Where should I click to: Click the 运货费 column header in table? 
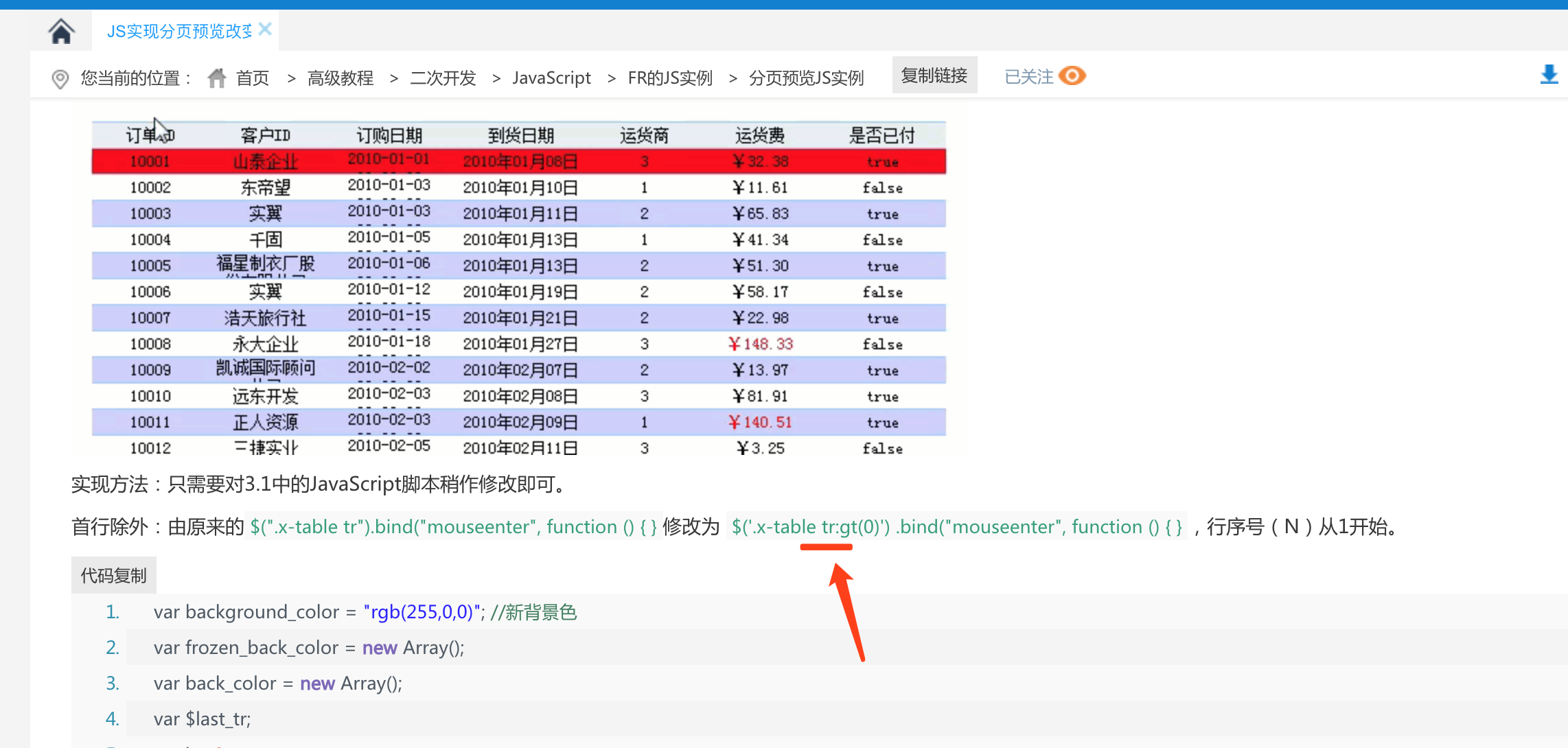tap(760, 135)
